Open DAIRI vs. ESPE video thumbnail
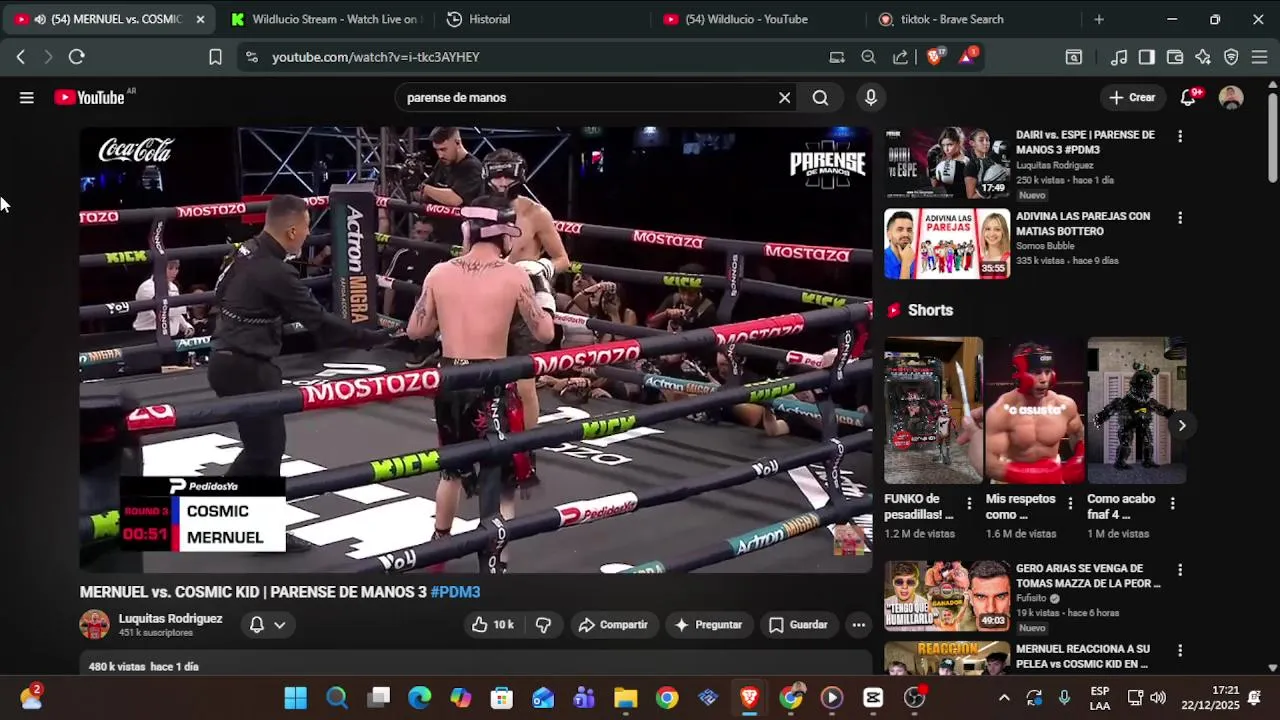 [x=947, y=163]
